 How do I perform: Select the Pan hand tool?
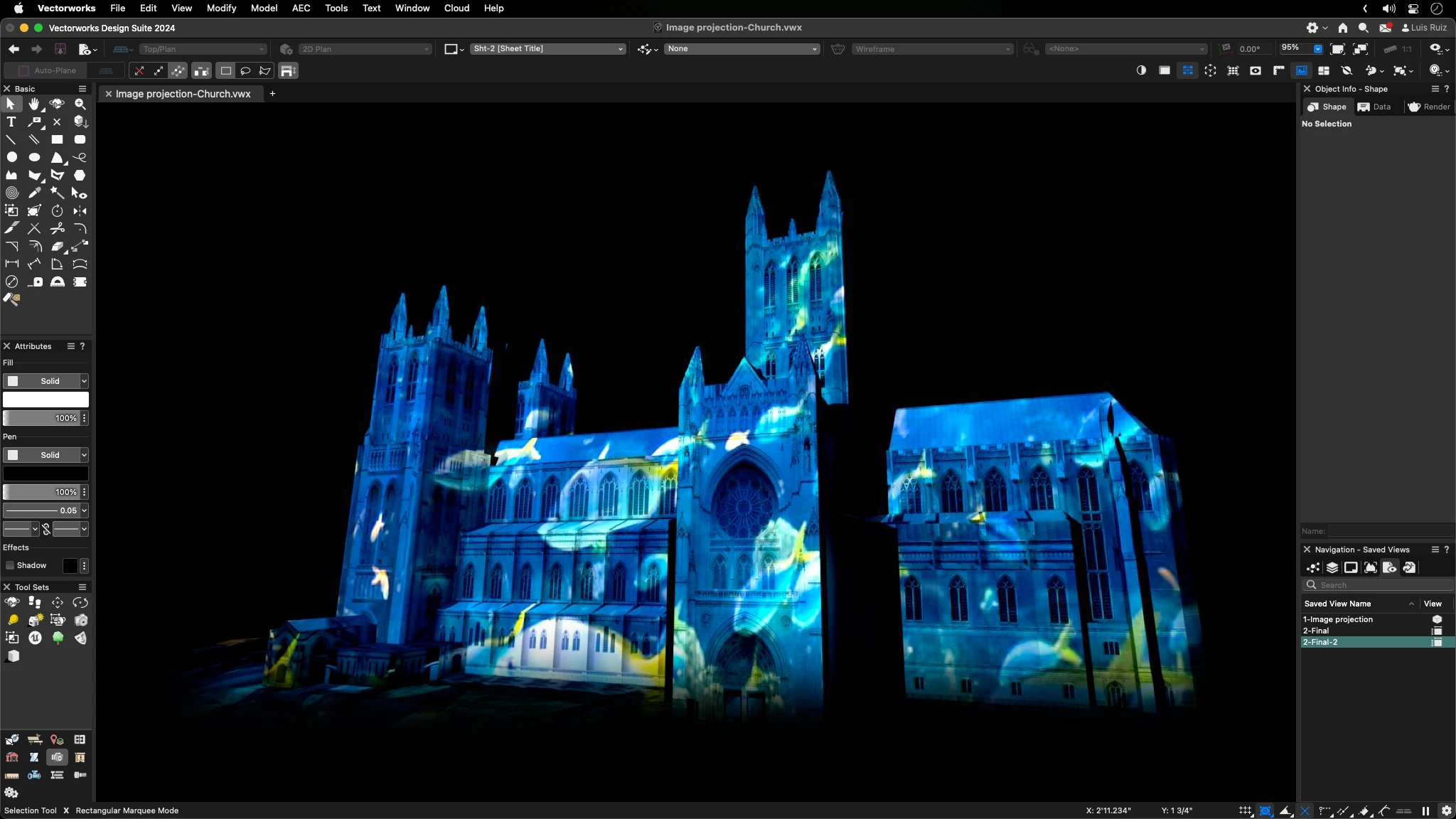34,105
